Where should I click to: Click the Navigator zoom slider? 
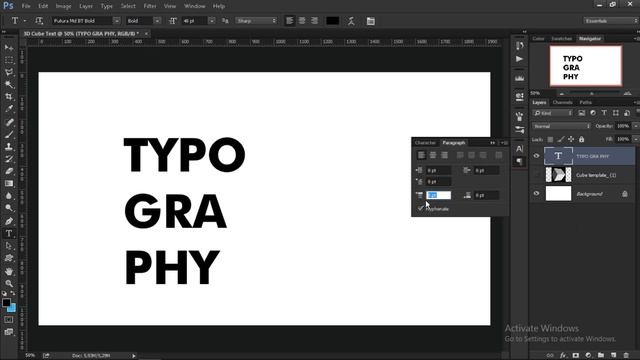pos(591,93)
